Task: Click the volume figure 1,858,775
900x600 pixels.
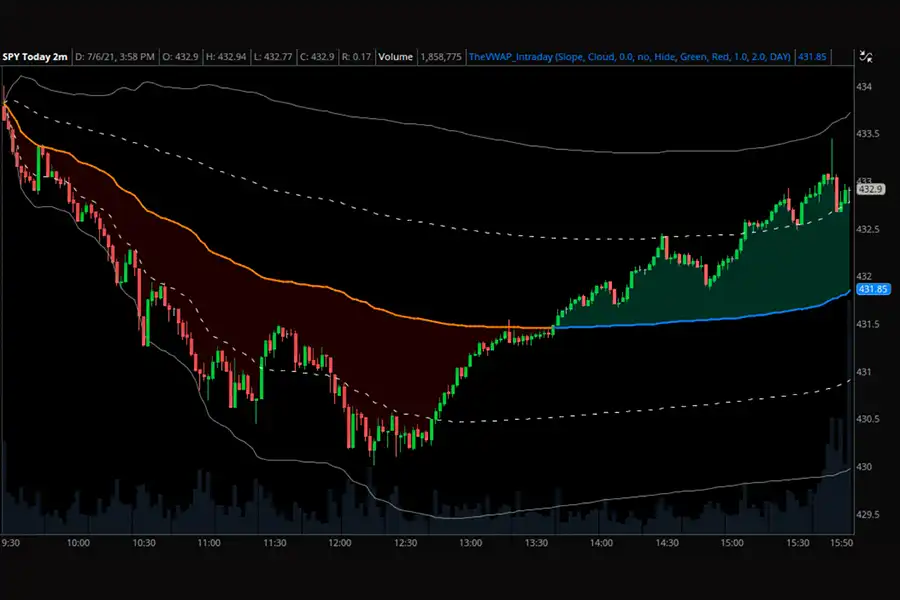Action: (441, 57)
